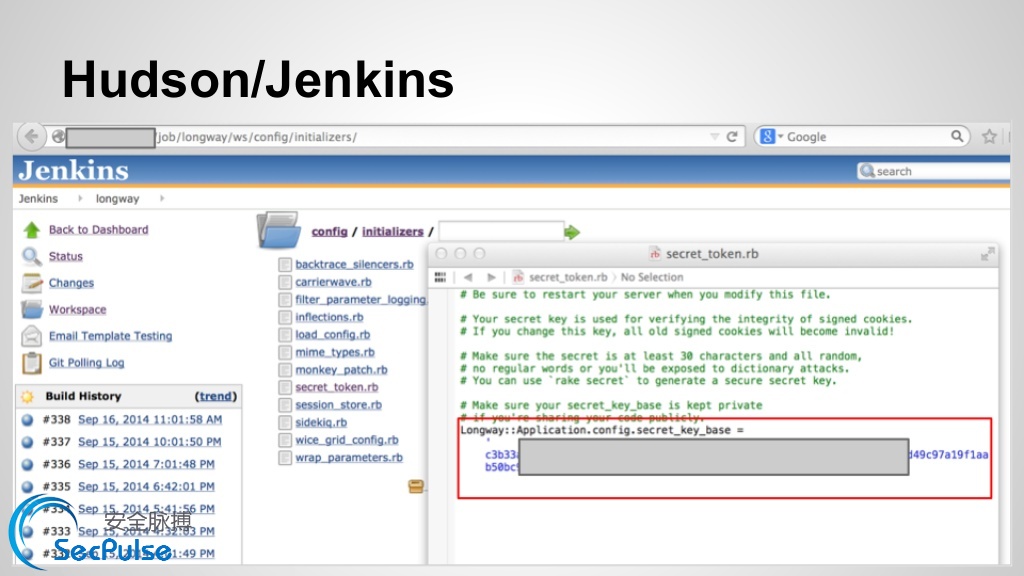Open wice_grid_config.rb file

pos(347,440)
